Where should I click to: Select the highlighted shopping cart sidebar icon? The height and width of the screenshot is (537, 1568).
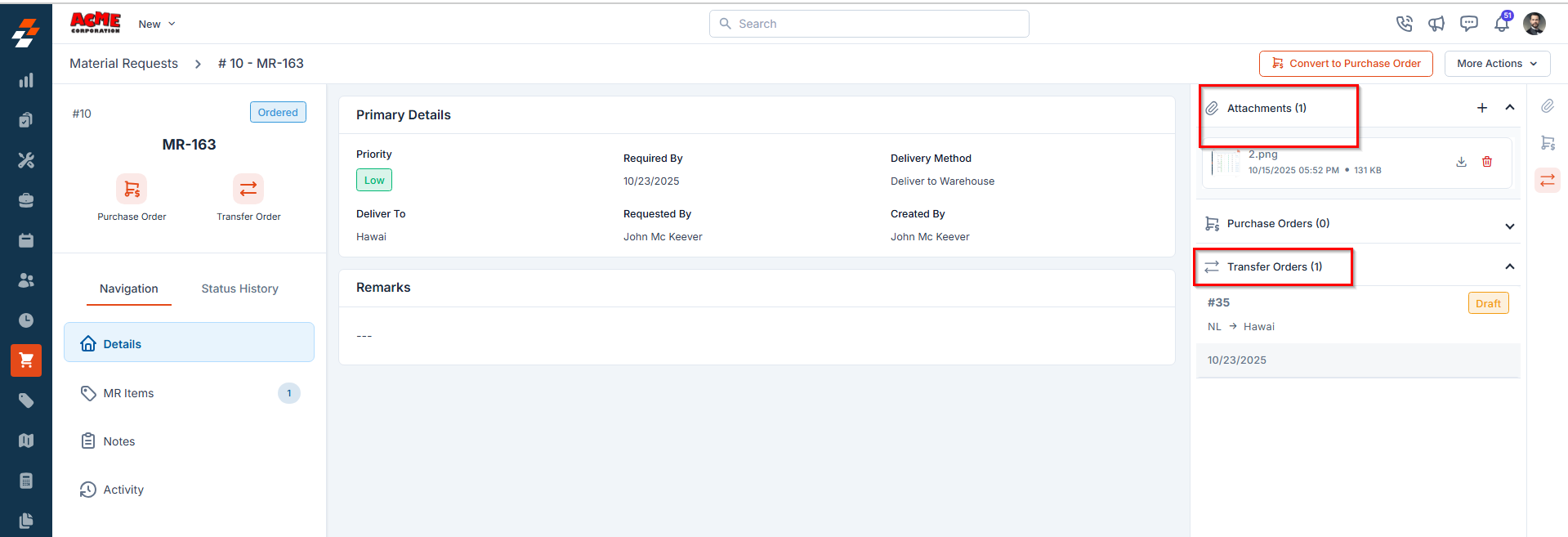26,360
